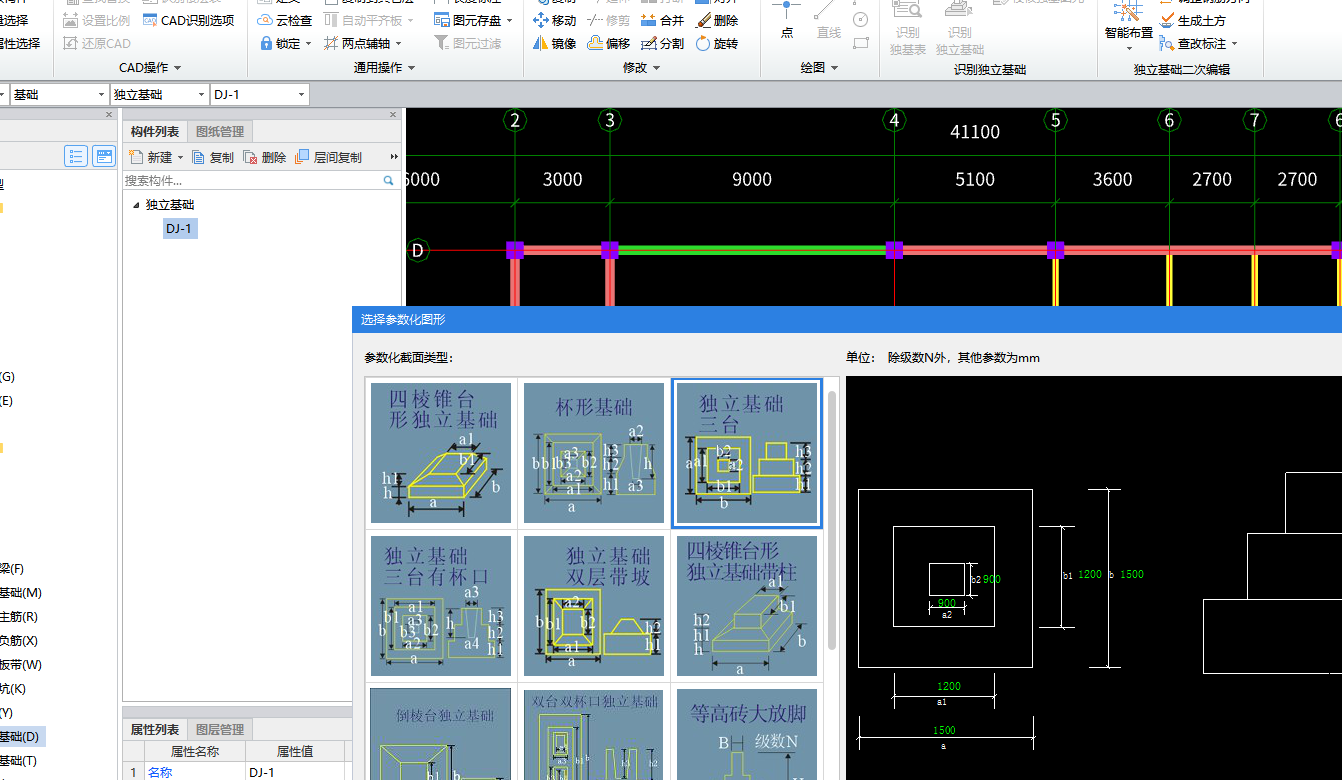Screen dimensions: 1342x780
Task: Click axis bubble letter D
Action: (x=418, y=250)
